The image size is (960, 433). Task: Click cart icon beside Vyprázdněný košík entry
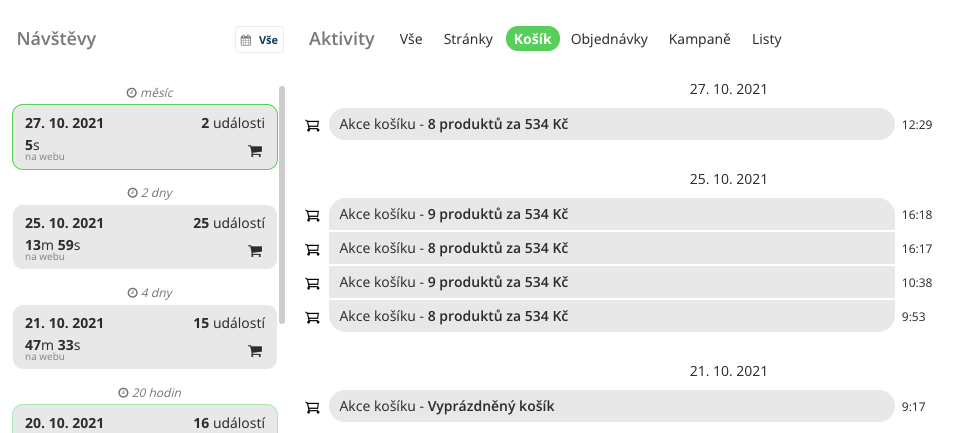312,407
